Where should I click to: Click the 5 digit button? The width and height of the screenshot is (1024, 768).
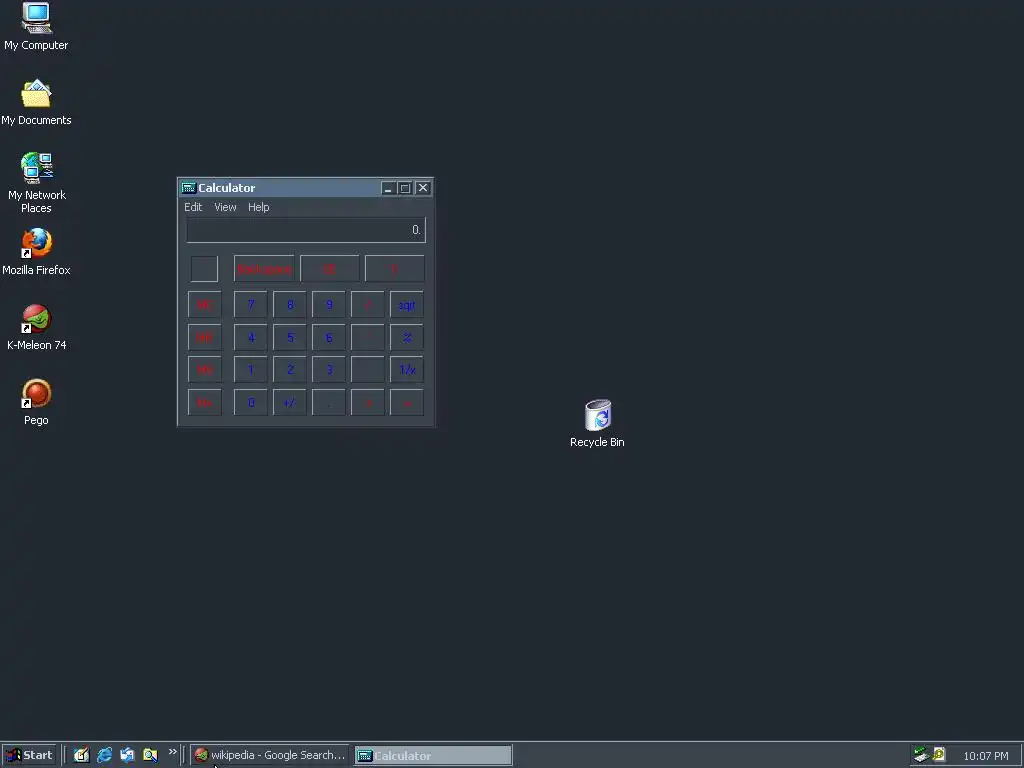(290, 337)
